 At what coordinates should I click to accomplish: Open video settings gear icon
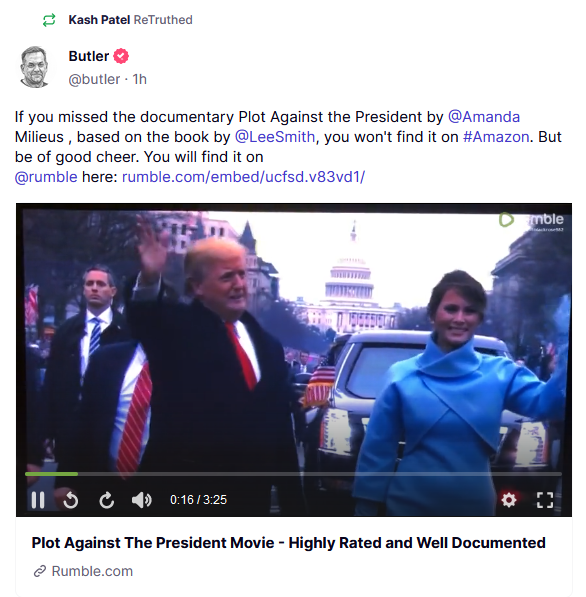[509, 500]
